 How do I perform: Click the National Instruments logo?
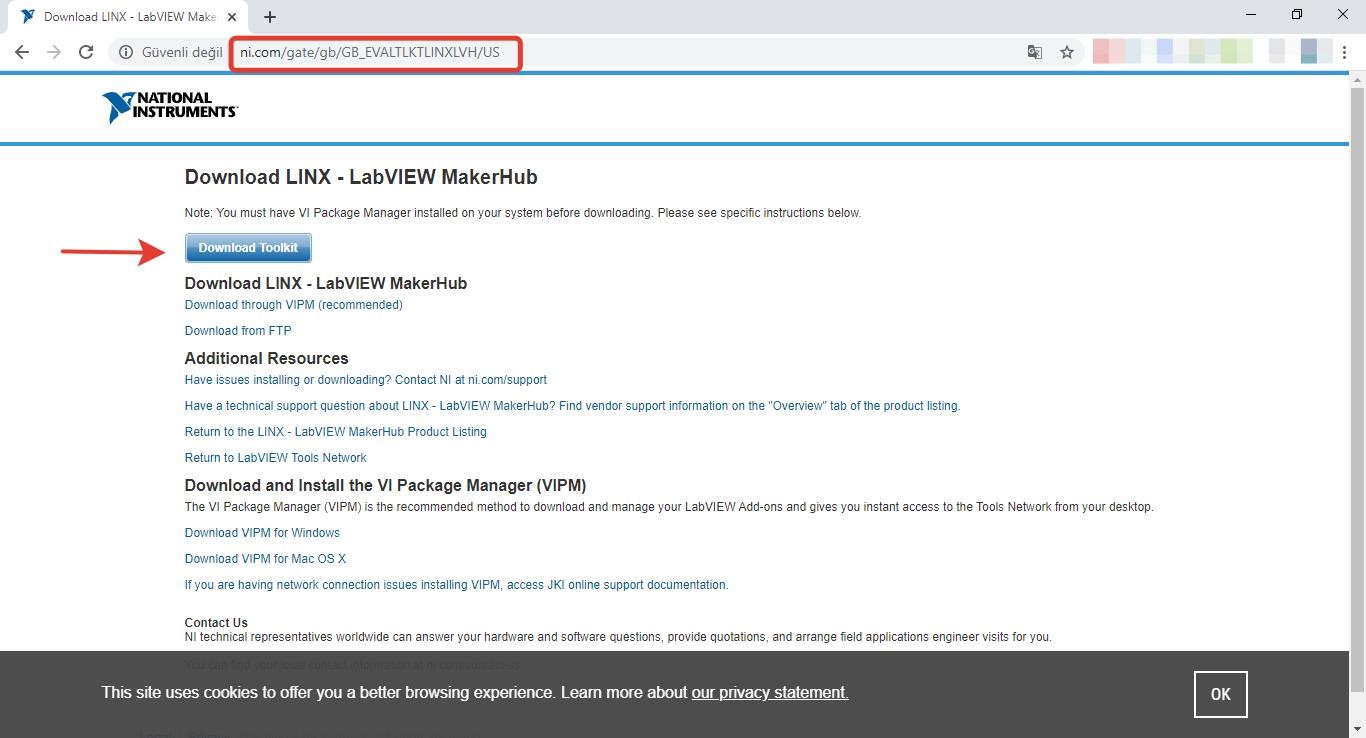coord(170,107)
